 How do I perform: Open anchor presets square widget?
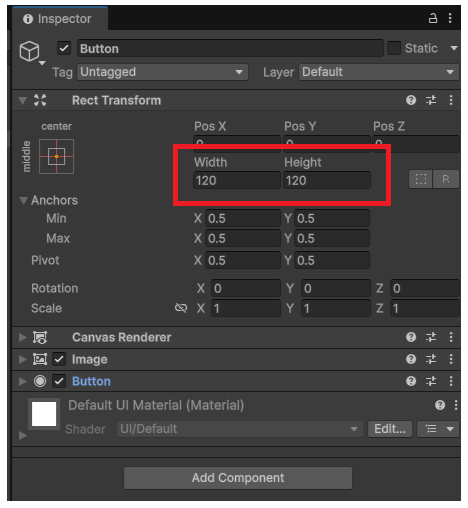point(56,156)
